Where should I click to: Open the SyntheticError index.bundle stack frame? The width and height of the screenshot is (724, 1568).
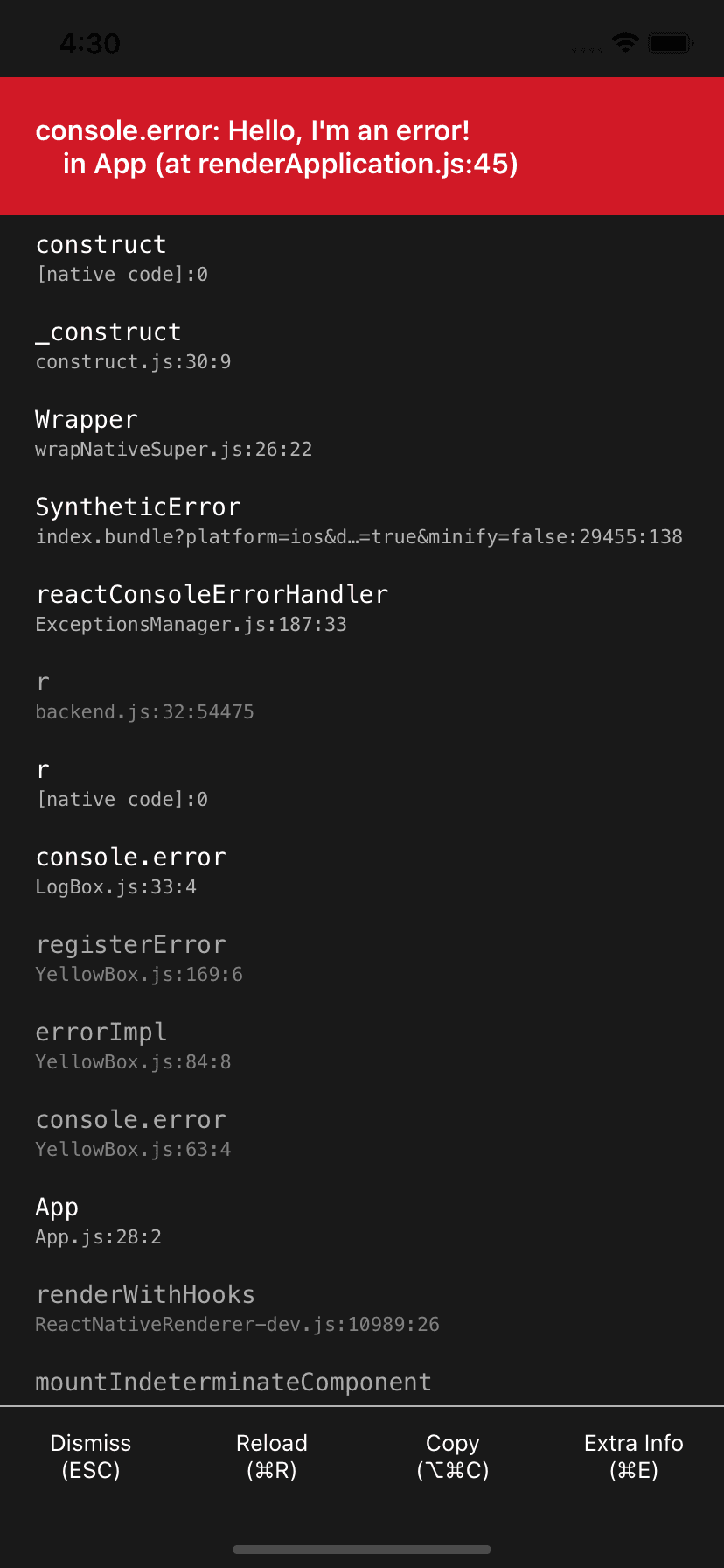click(362, 521)
